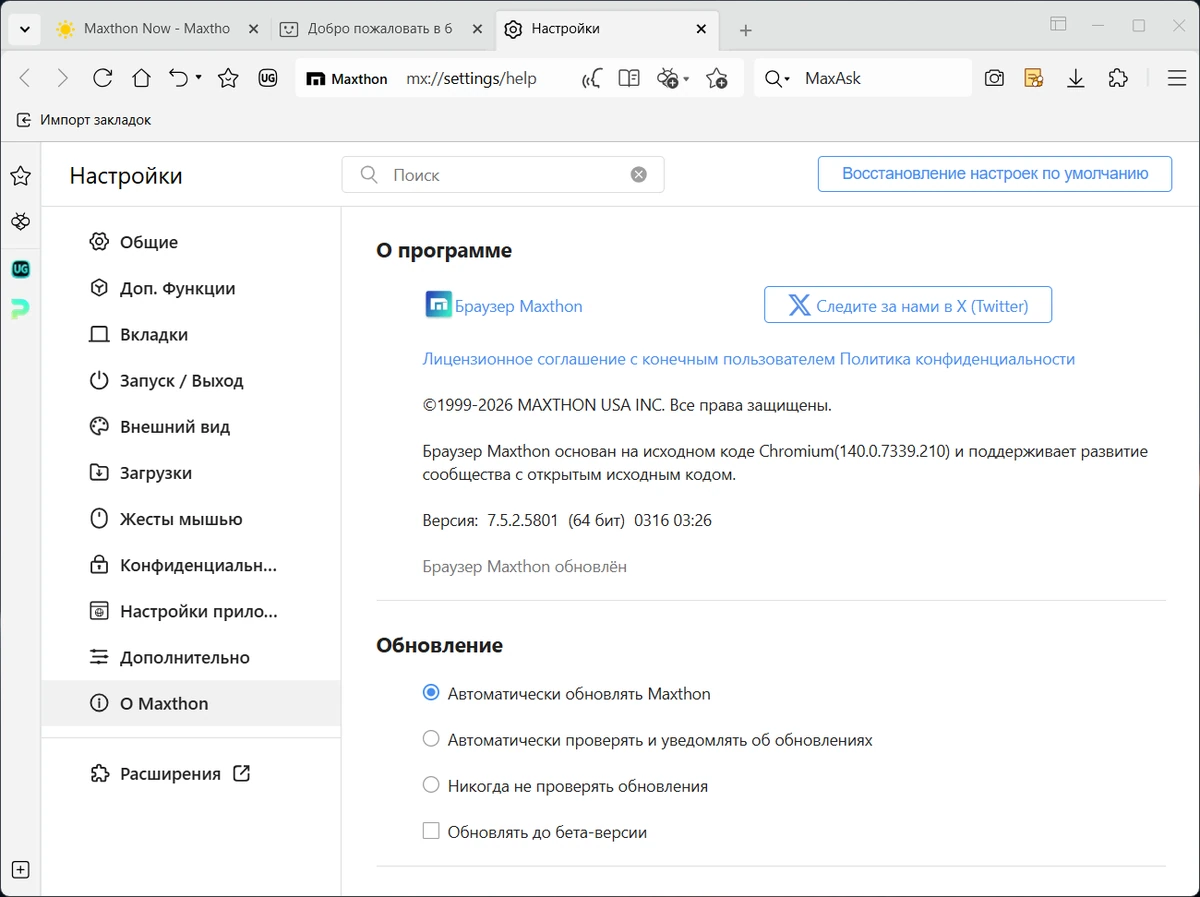
Task: Select Автоматически обновлять Maxthon radio button
Action: point(431,692)
